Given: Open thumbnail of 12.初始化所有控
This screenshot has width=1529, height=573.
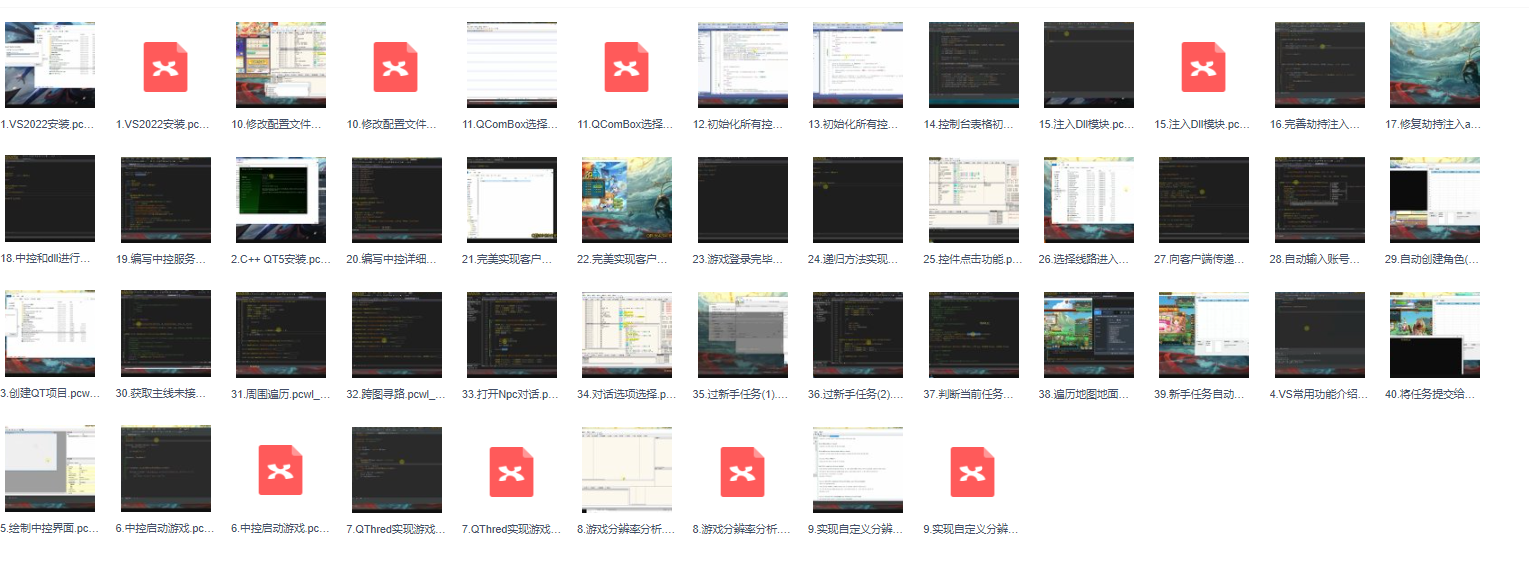Looking at the screenshot, I should (x=743, y=65).
